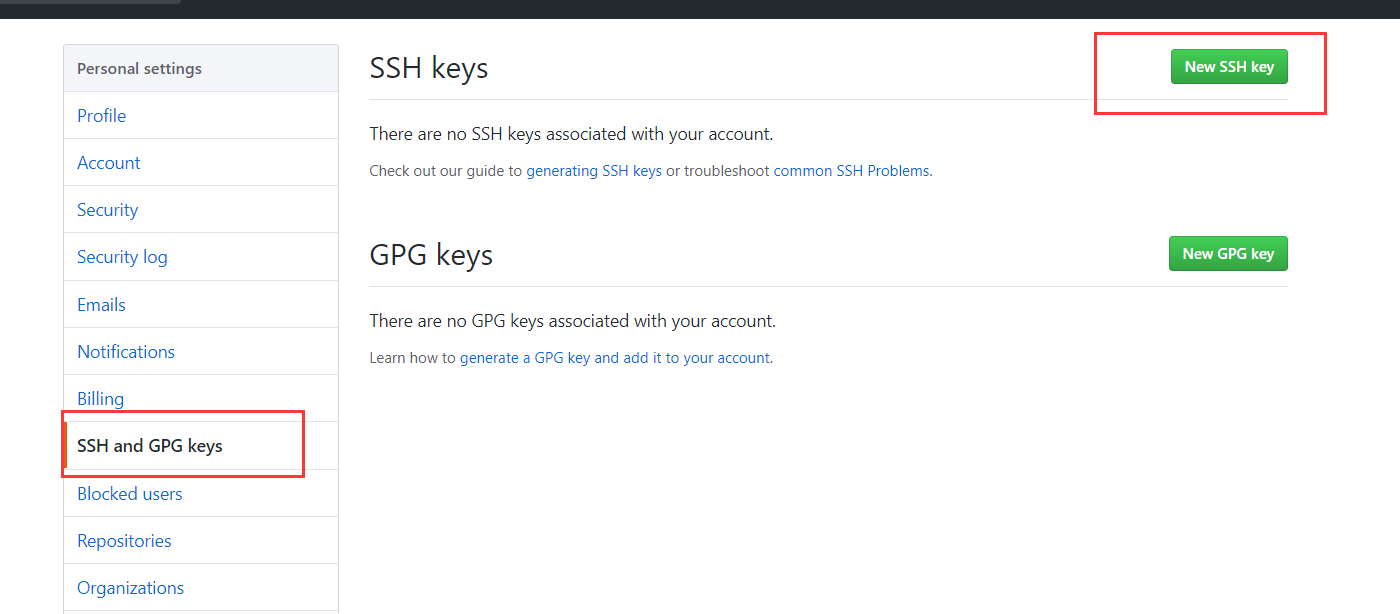Open the Profile settings page
Screen dimensions: 1400x614
pos(102,116)
